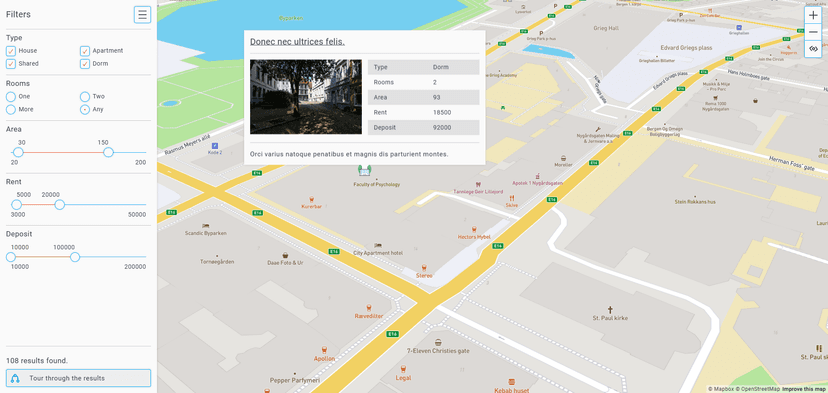Click the Kode 2 museum icon
Viewport: 828px width, 393px height.
tap(214, 145)
